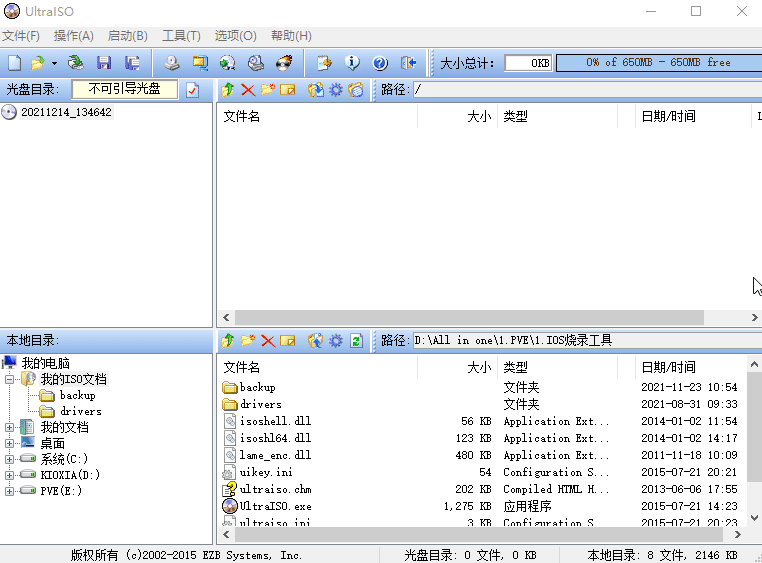Sort disc pane by the 文件名 column header
Viewport: 762px width, 563px height.
point(318,117)
